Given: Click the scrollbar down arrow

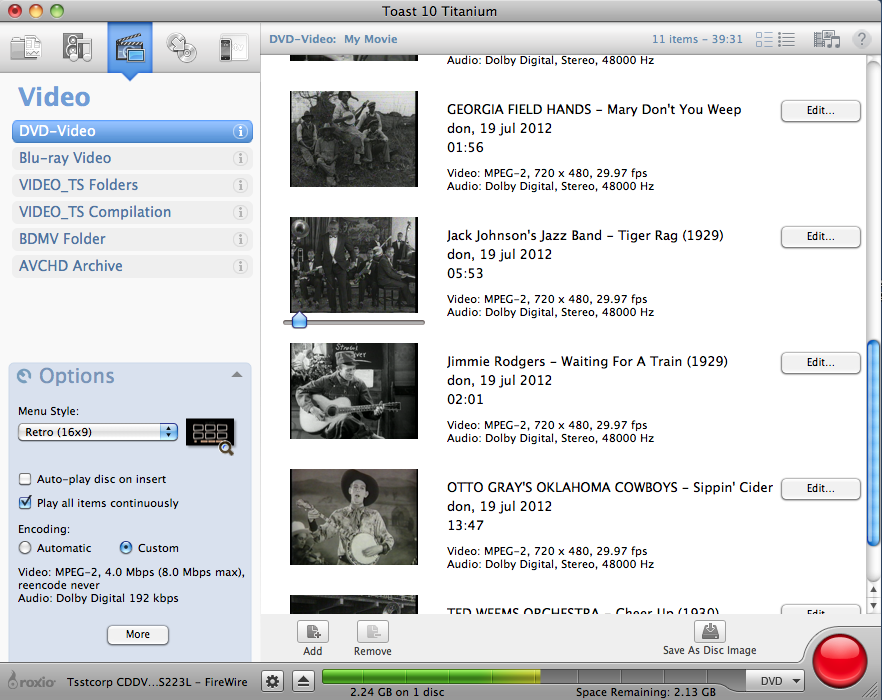Looking at the screenshot, I should point(873,605).
